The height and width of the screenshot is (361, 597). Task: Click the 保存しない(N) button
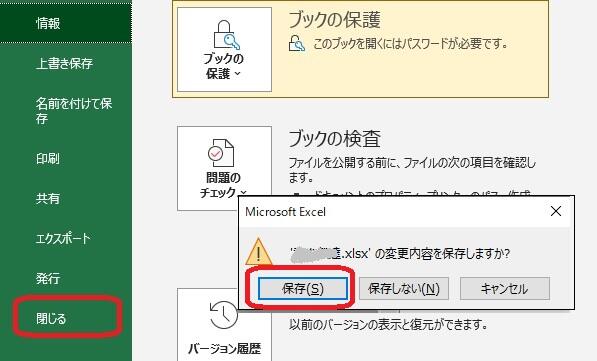click(404, 288)
